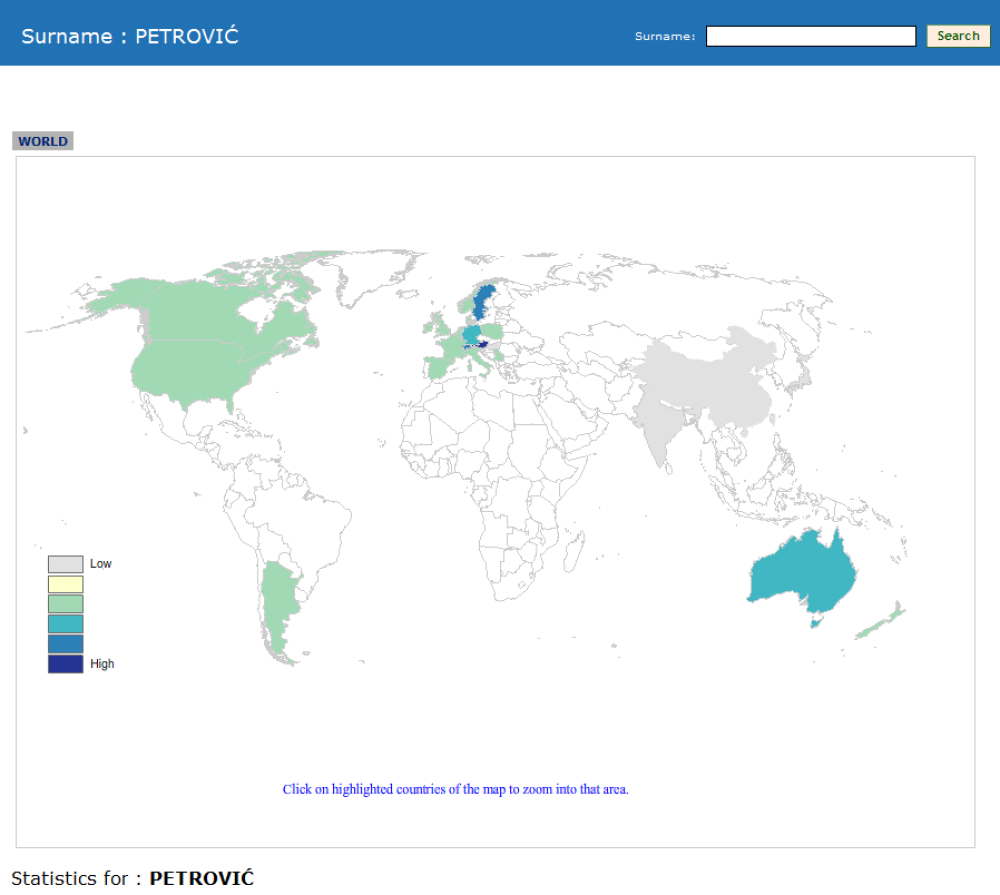Click the pale yellow legend swatch
Screen dimensions: 1000x895
[x=65, y=584]
